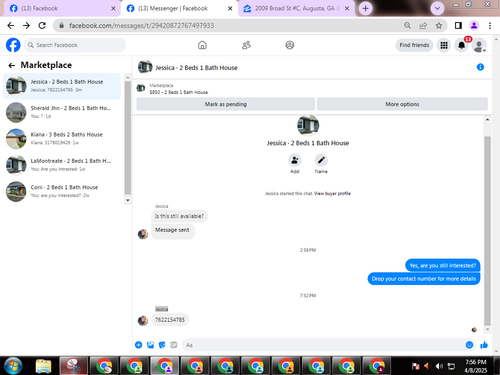Open more actions plus icon in composer
The height and width of the screenshot is (375, 500).
(139, 345)
